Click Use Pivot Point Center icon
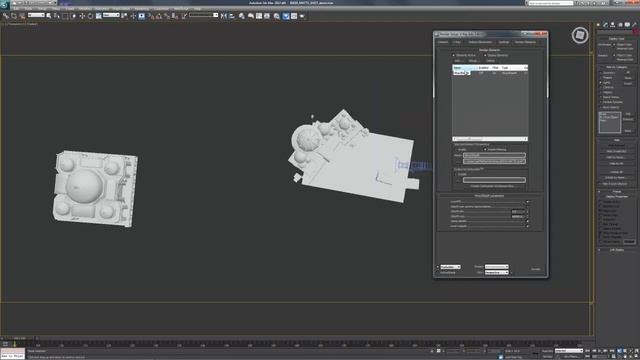 click(124, 16)
